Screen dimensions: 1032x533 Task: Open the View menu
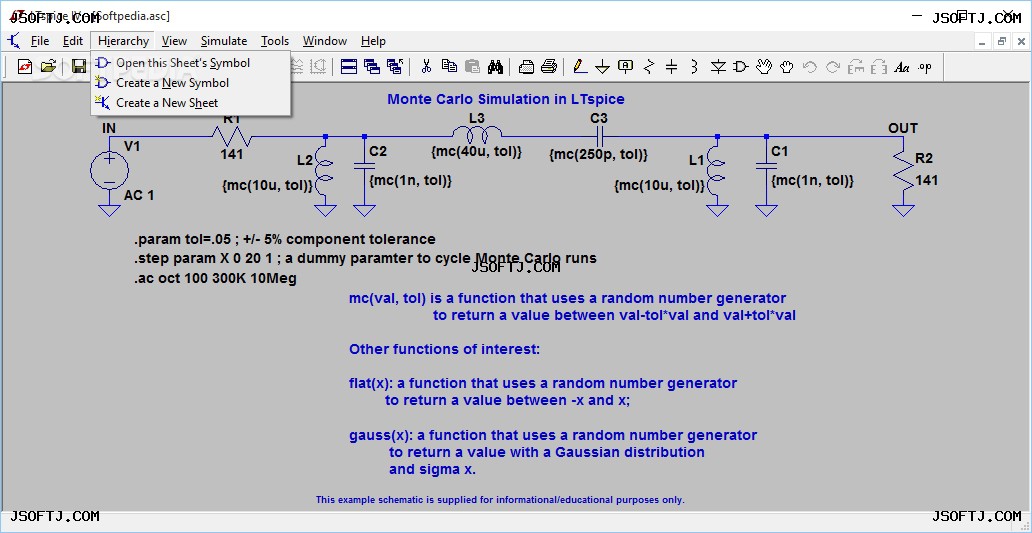[174, 41]
